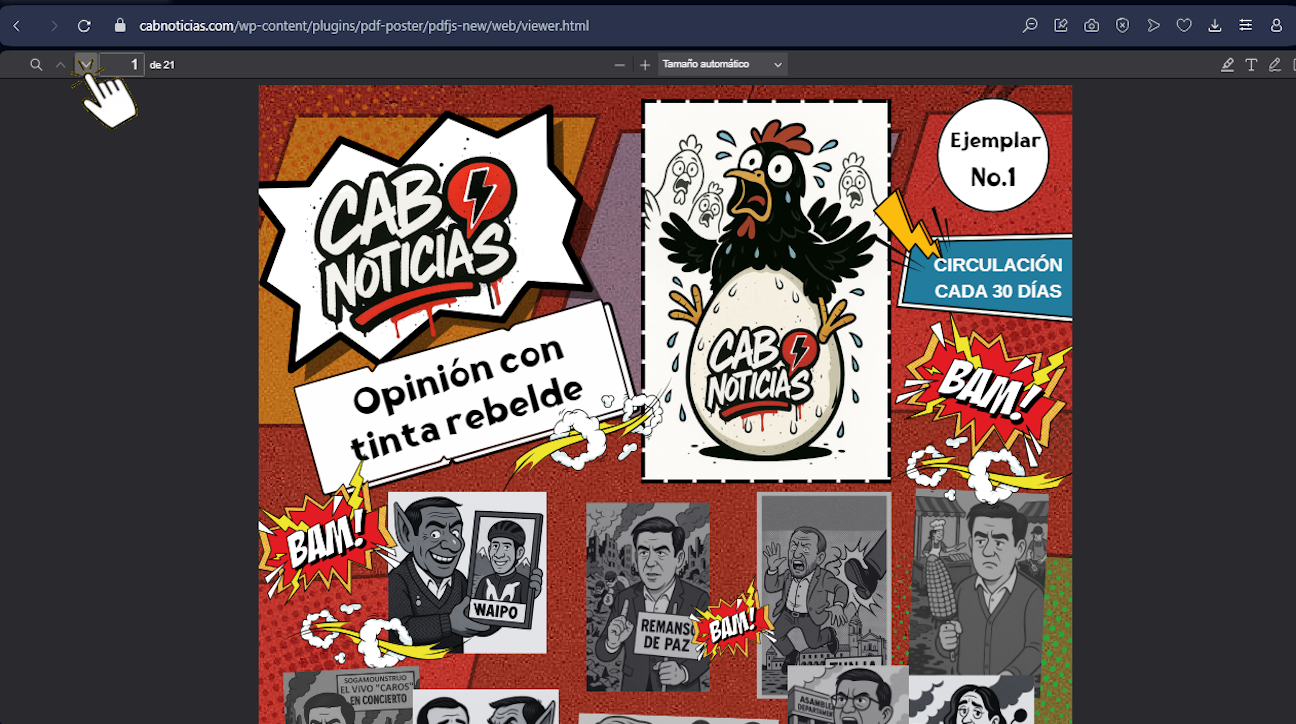Open the browser ad blocker shield
This screenshot has height=724, width=1296.
coord(1123,26)
